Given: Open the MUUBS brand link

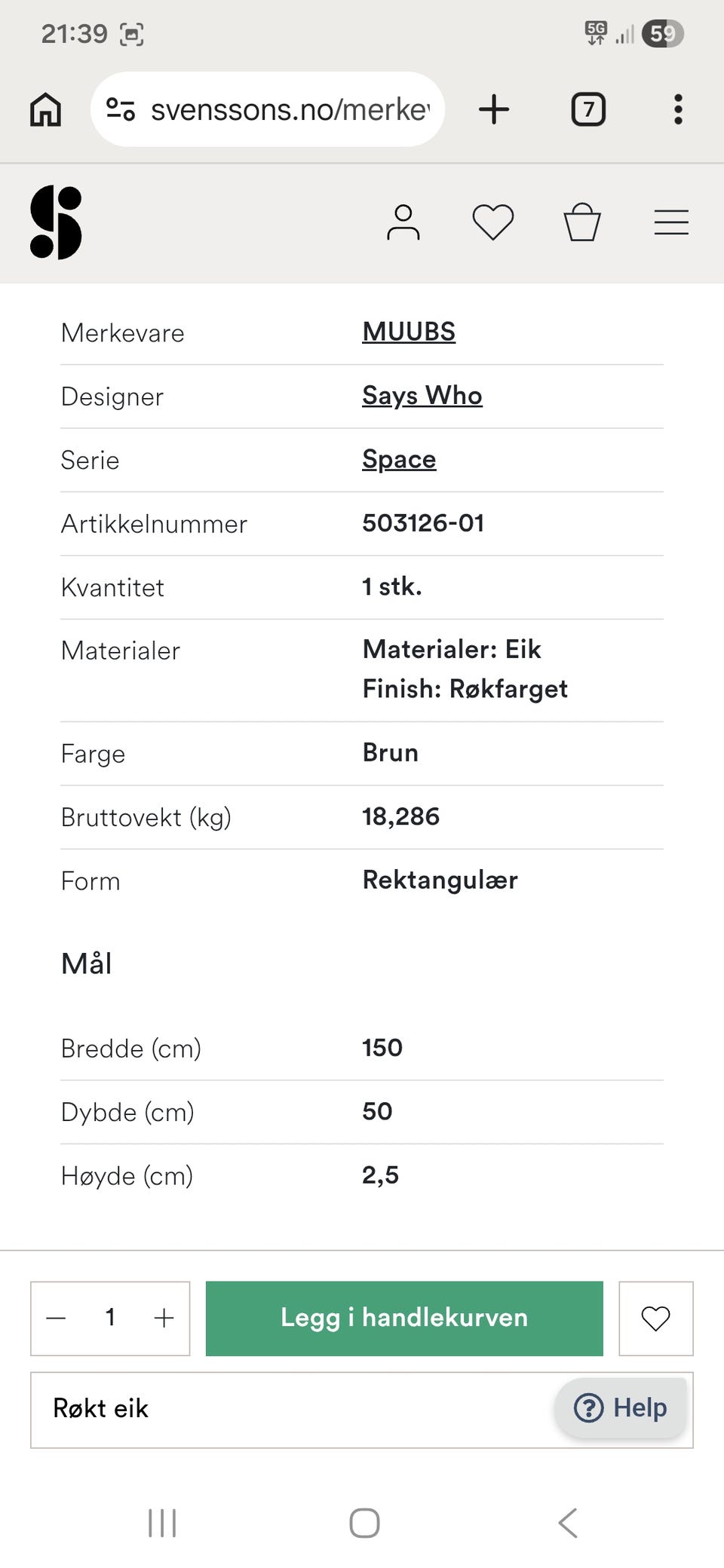Looking at the screenshot, I should 409,332.
